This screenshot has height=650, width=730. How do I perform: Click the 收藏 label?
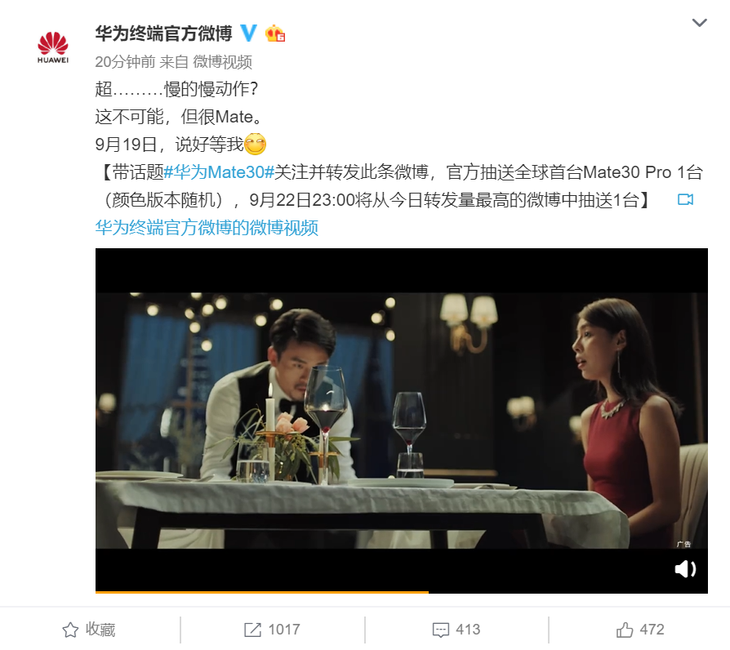100,630
